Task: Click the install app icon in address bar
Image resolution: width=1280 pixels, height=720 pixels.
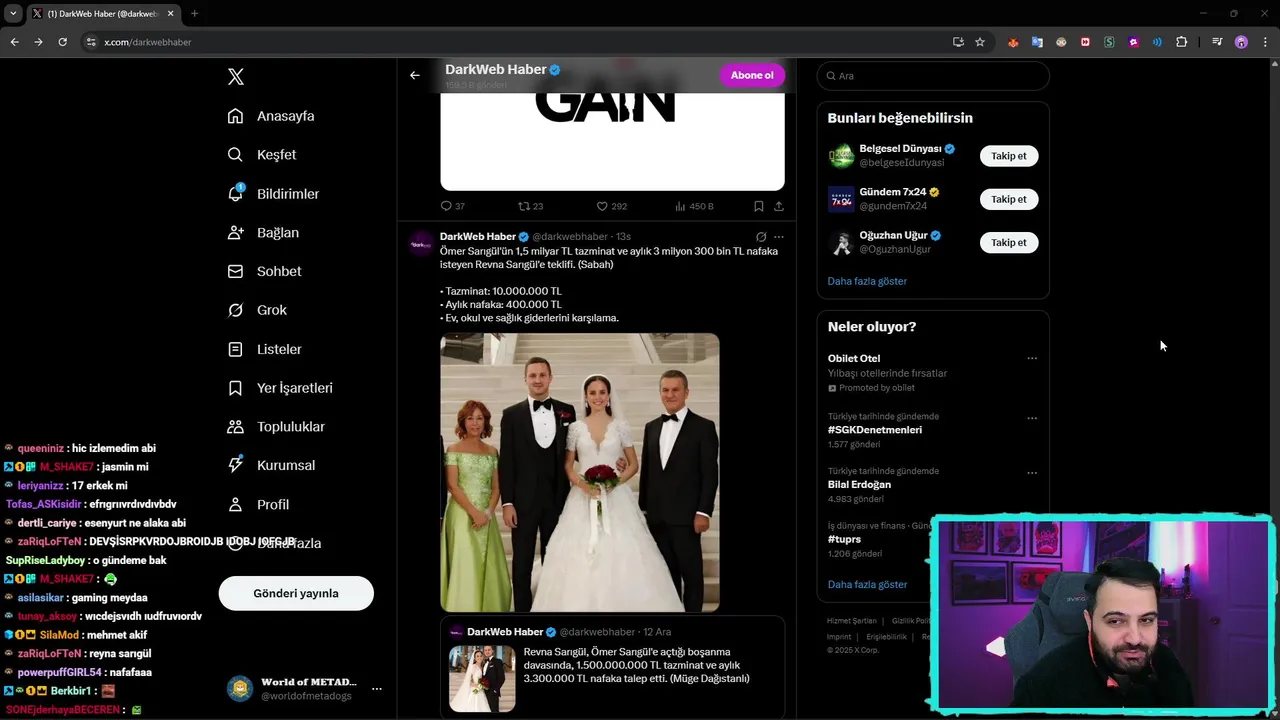Action: (958, 42)
